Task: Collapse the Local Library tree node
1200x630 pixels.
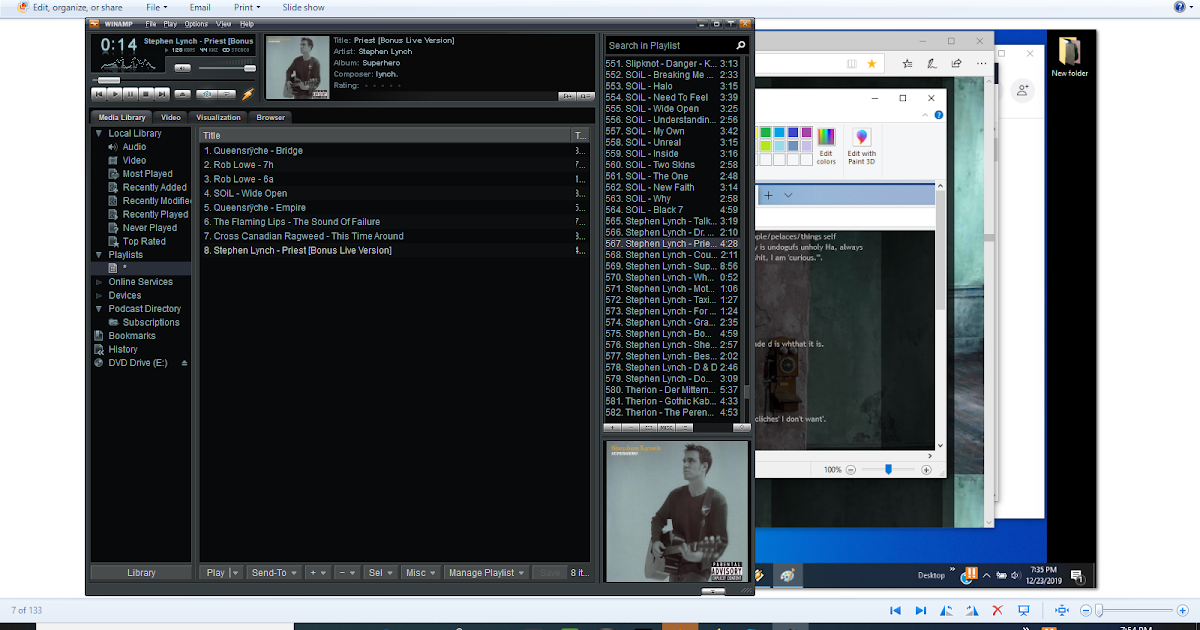Action: pyautogui.click(x=99, y=133)
